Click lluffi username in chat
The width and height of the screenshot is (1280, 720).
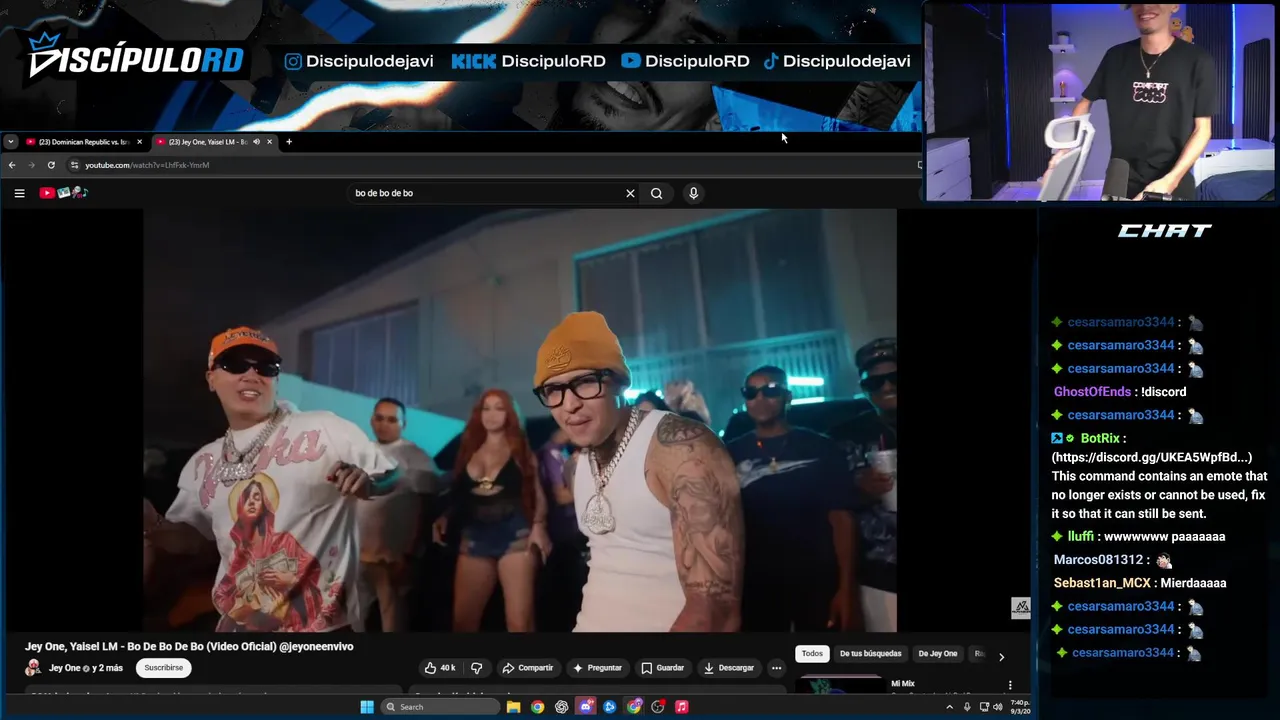point(1080,537)
